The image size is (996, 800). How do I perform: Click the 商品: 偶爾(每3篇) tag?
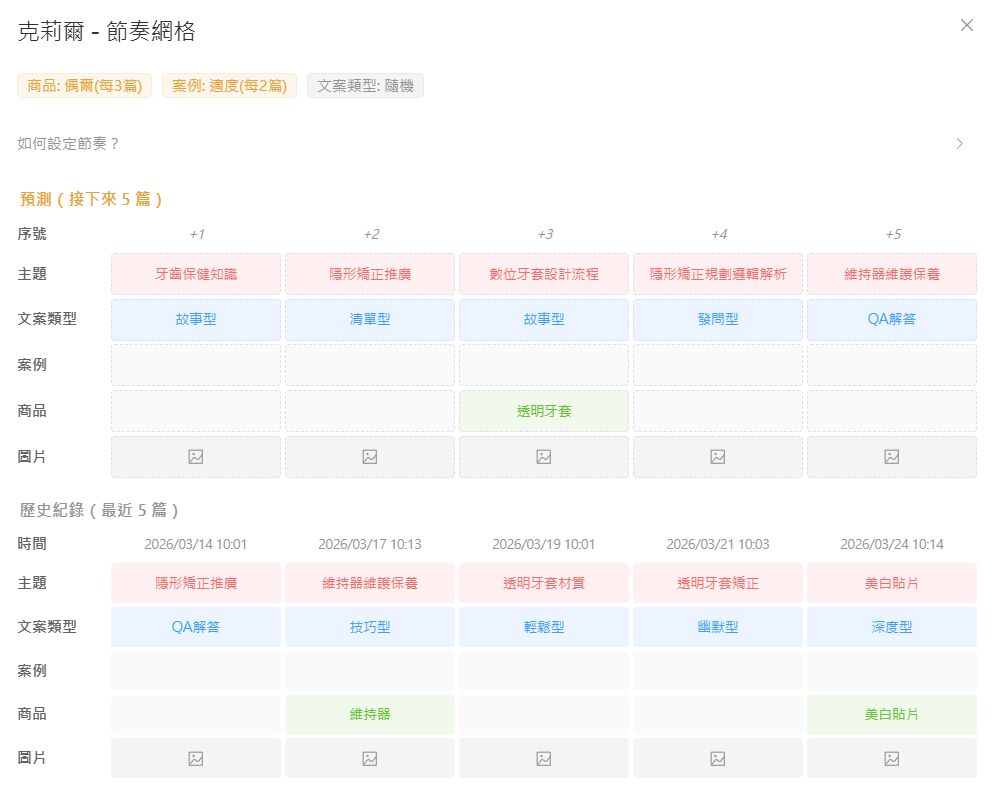(x=84, y=86)
